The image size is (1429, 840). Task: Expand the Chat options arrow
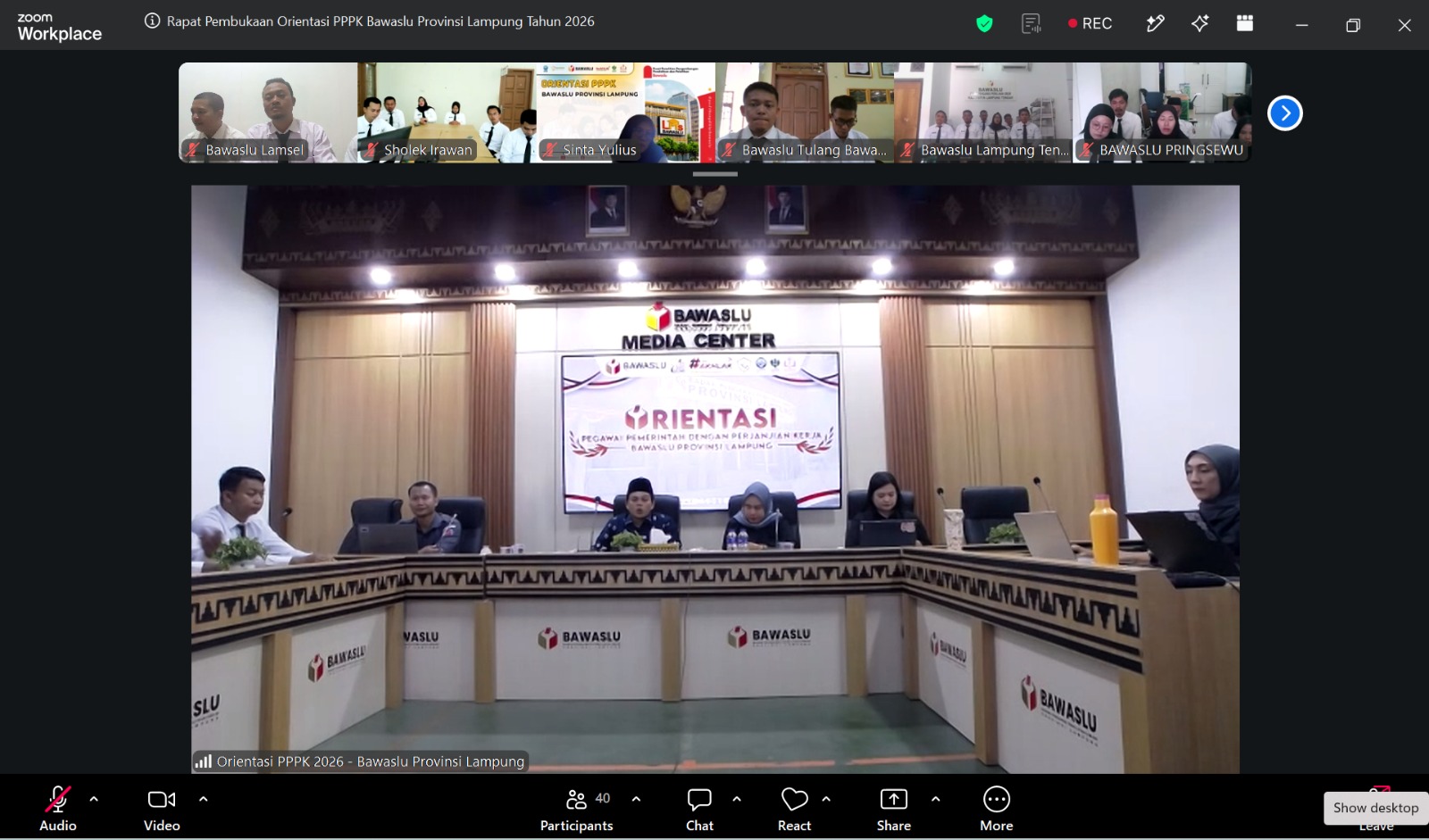pos(737,799)
